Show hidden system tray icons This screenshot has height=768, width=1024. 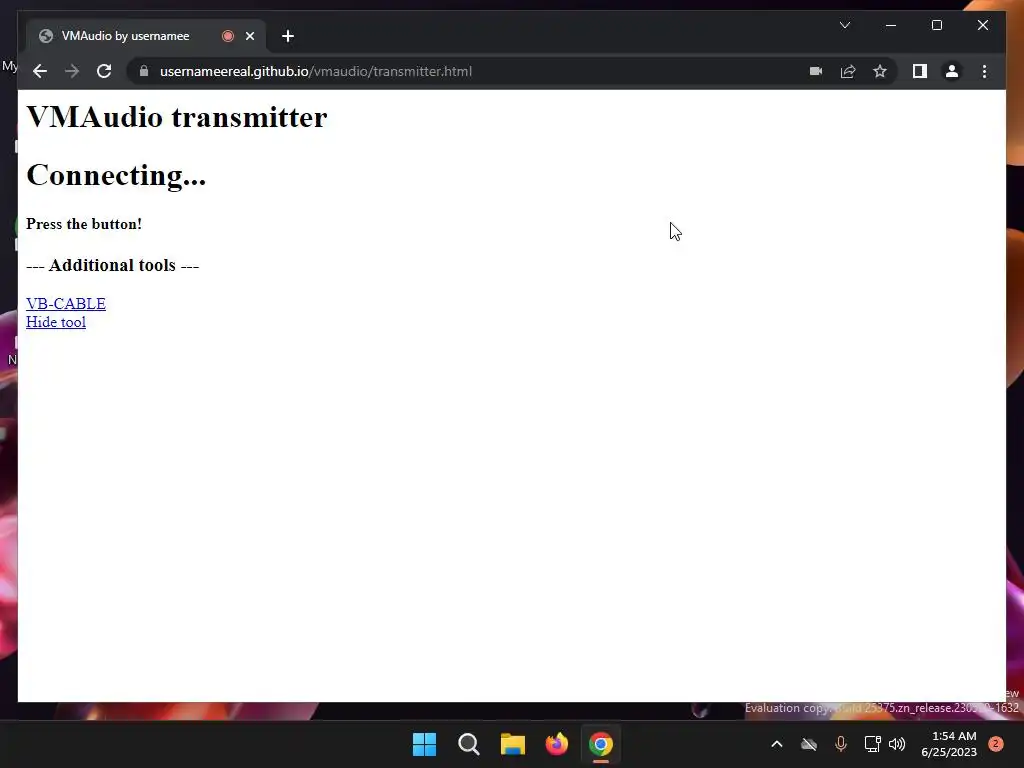pyautogui.click(x=776, y=744)
